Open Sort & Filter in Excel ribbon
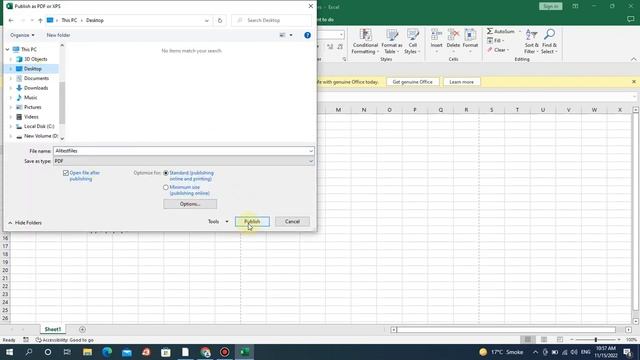Screen dimensions: 640x360 531,41
